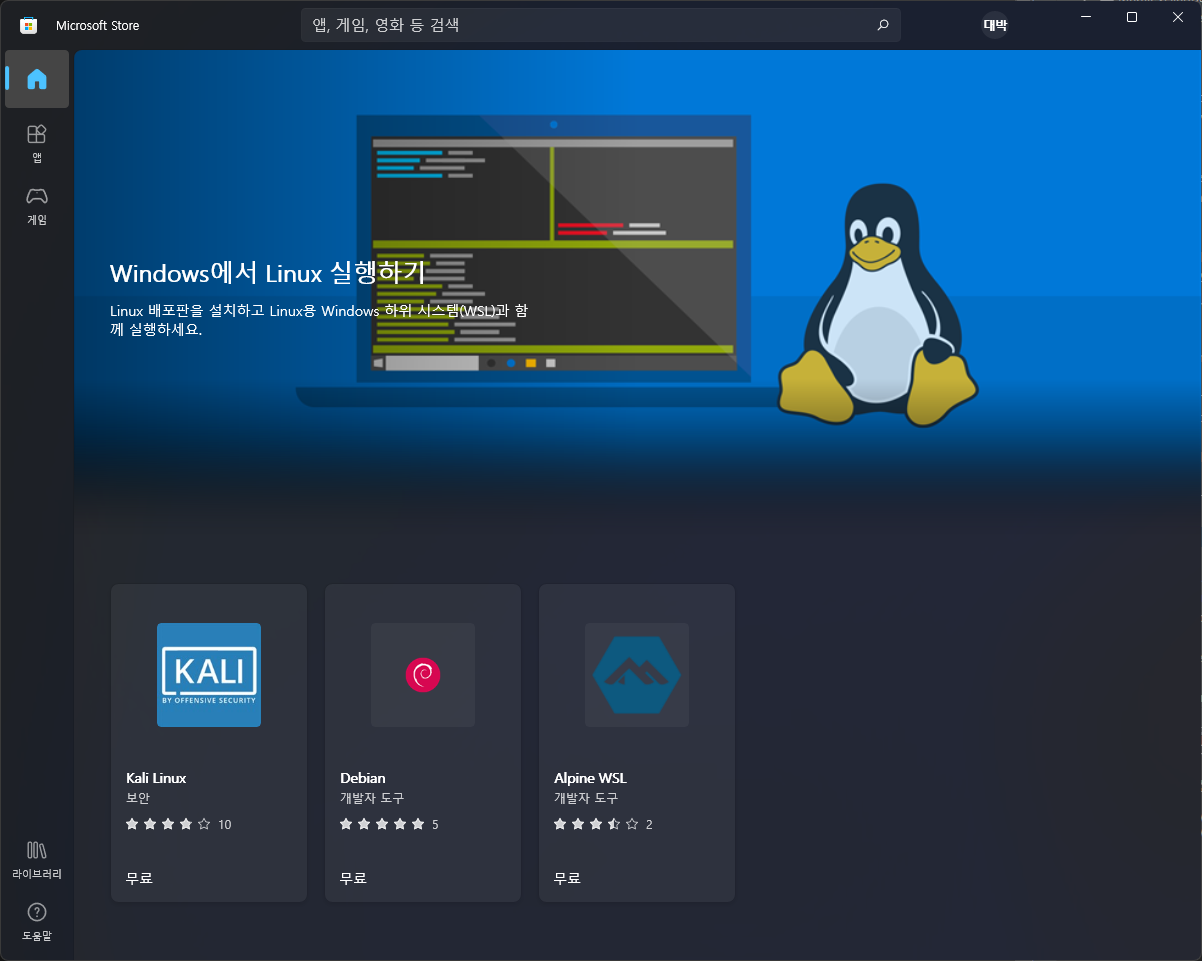1202x961 pixels.
Task: Open the 게임 (Games) section
Action: 37,205
